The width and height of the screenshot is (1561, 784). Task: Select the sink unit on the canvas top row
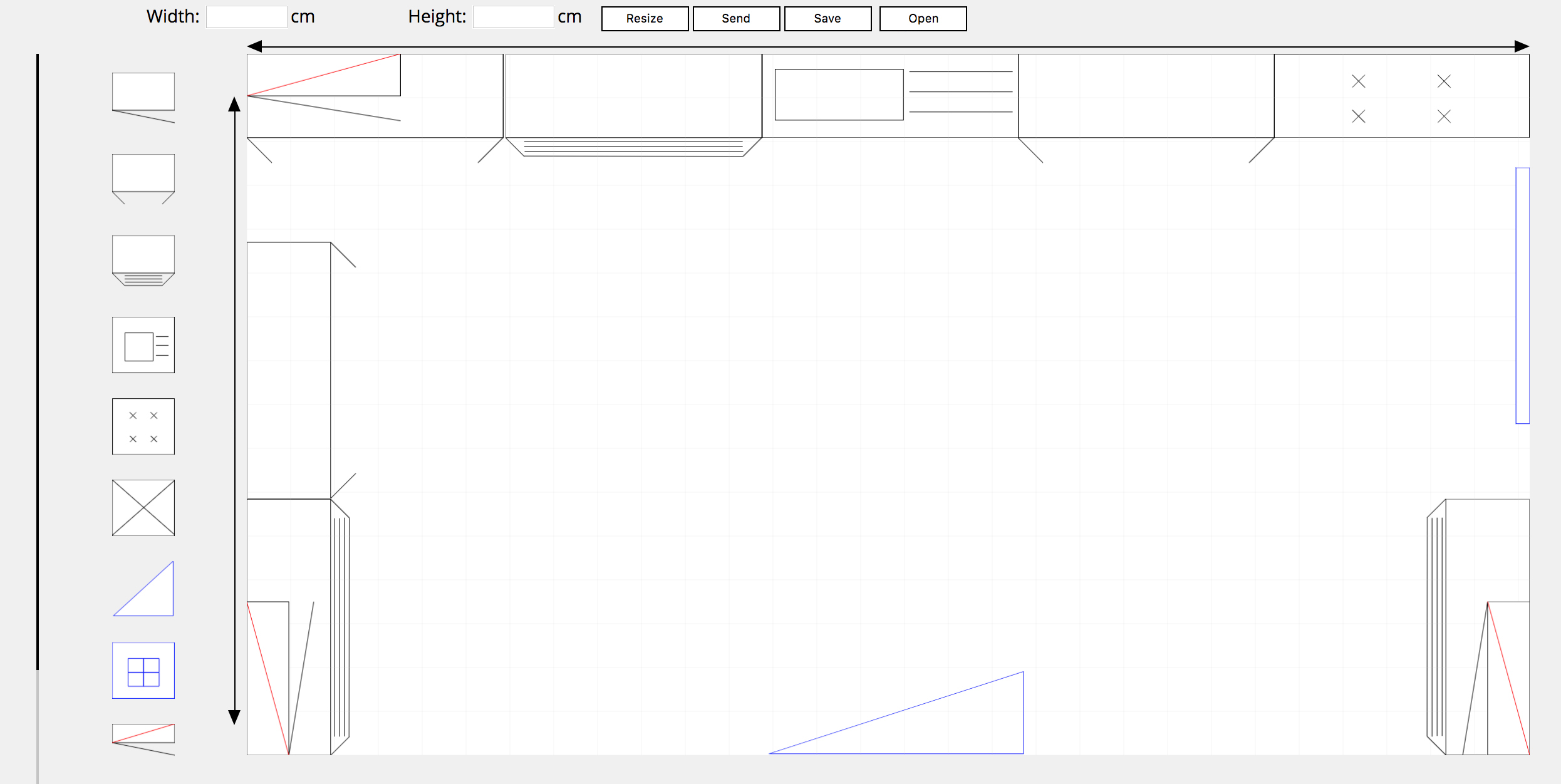pos(890,96)
